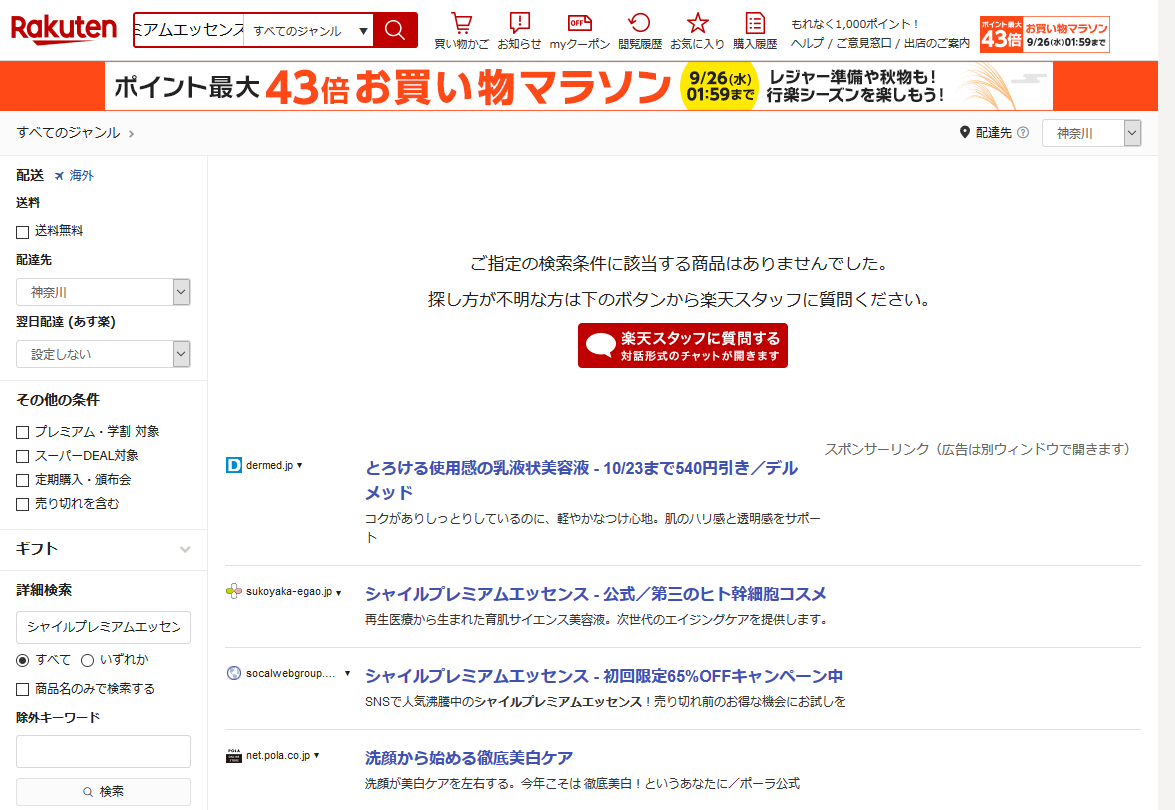Open the 翌日配達 設定しない dropdown
1175x810 pixels.
point(103,354)
